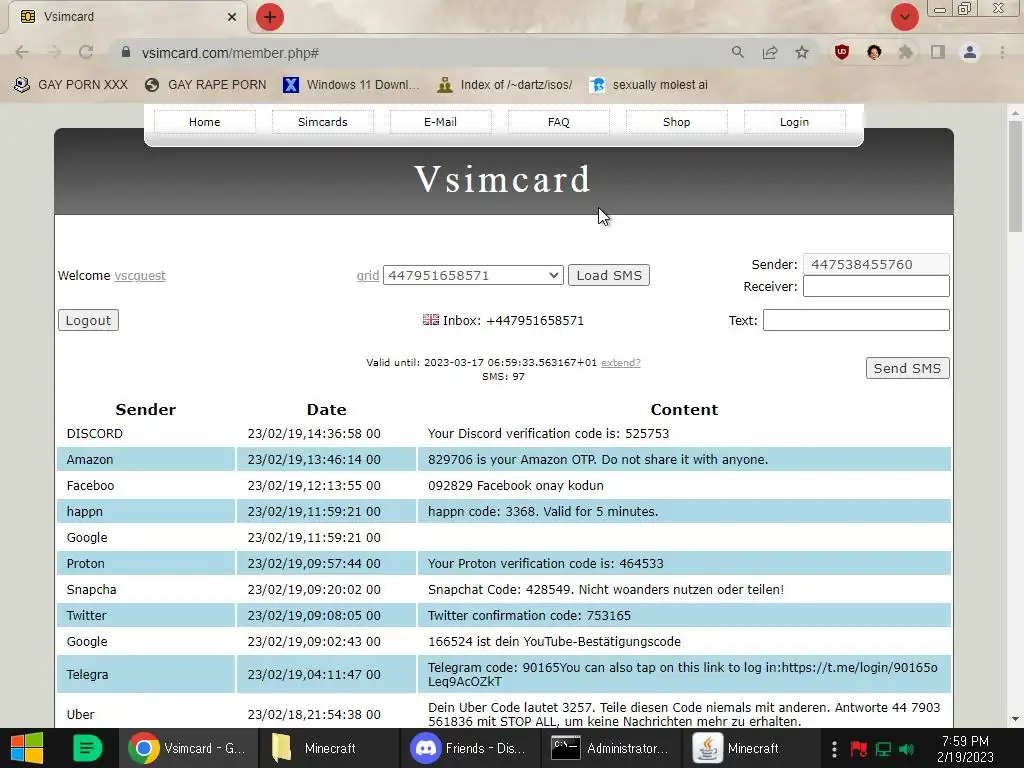The width and height of the screenshot is (1024, 768).
Task: Focus the Sender field showing 447538455760
Action: (x=876, y=264)
